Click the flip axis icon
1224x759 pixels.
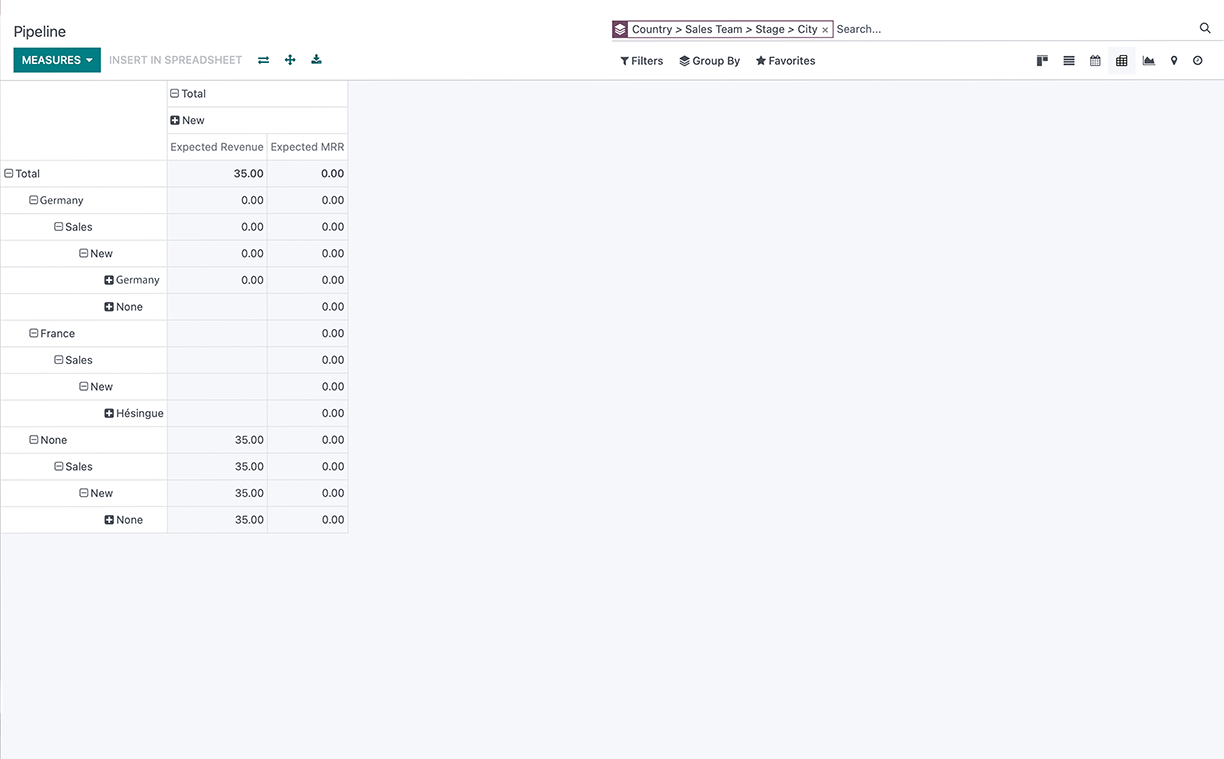coord(263,60)
